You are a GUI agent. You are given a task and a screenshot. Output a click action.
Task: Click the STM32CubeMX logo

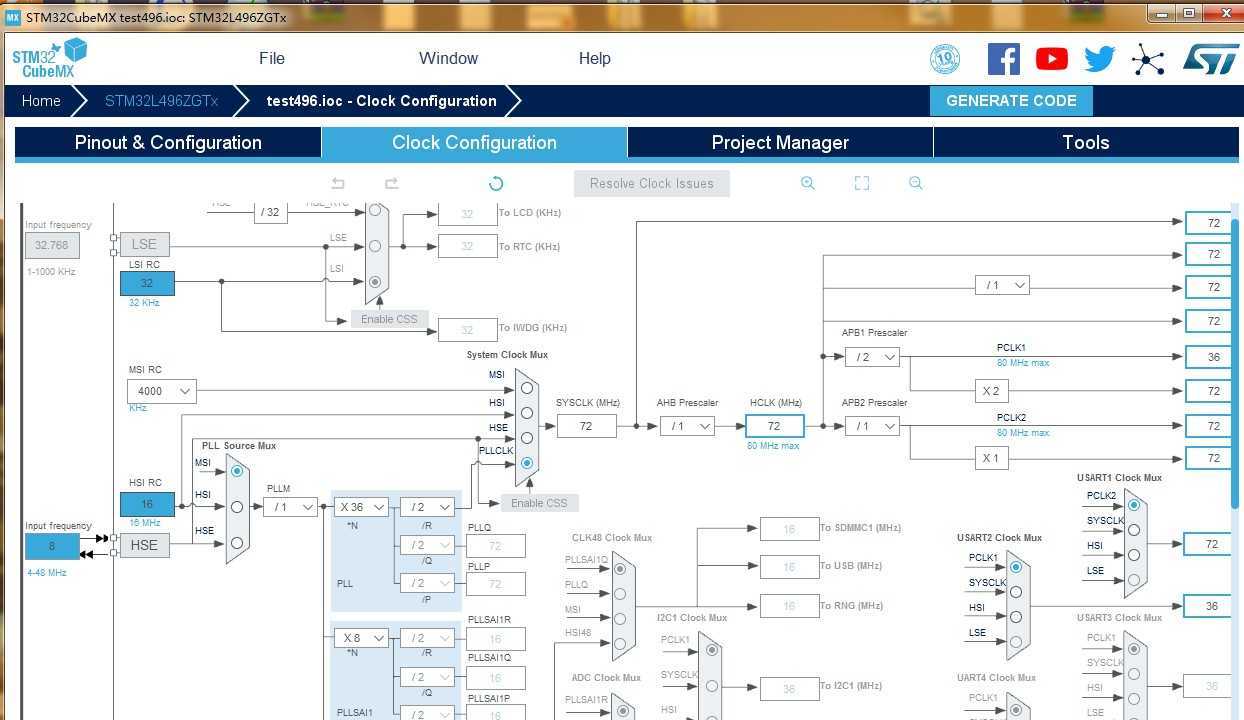50,59
